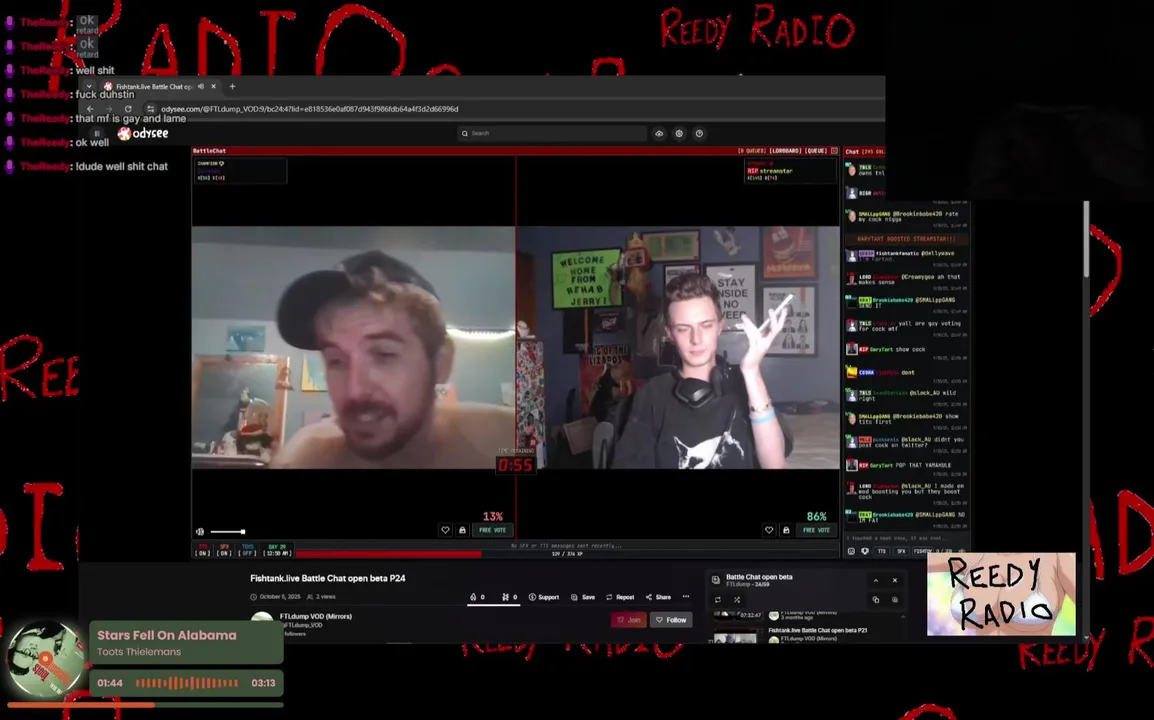Click the browser address bar URL
Screen dimensions: 1154x720
pyautogui.click(x=309, y=109)
